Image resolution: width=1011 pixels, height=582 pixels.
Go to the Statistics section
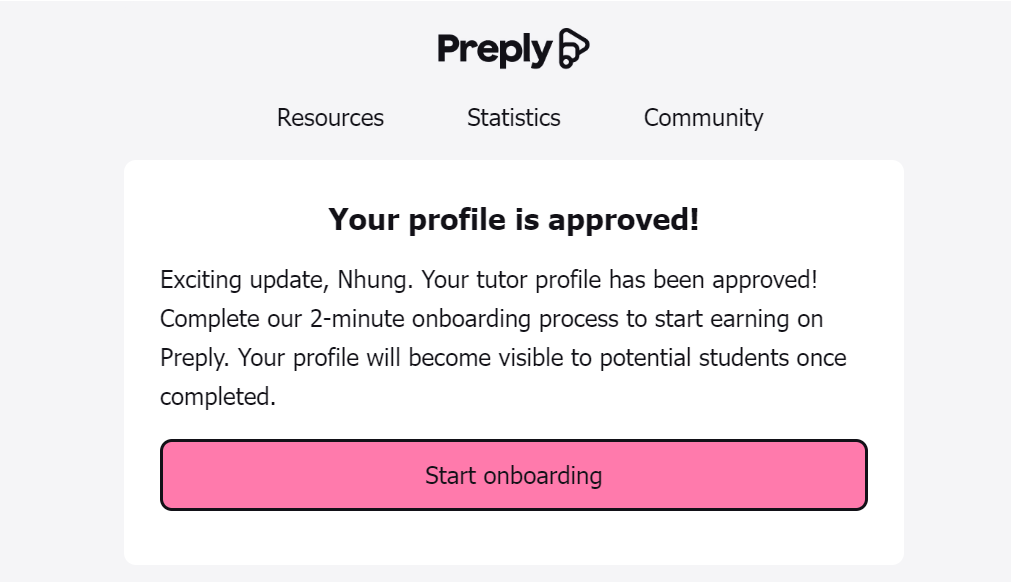(513, 118)
